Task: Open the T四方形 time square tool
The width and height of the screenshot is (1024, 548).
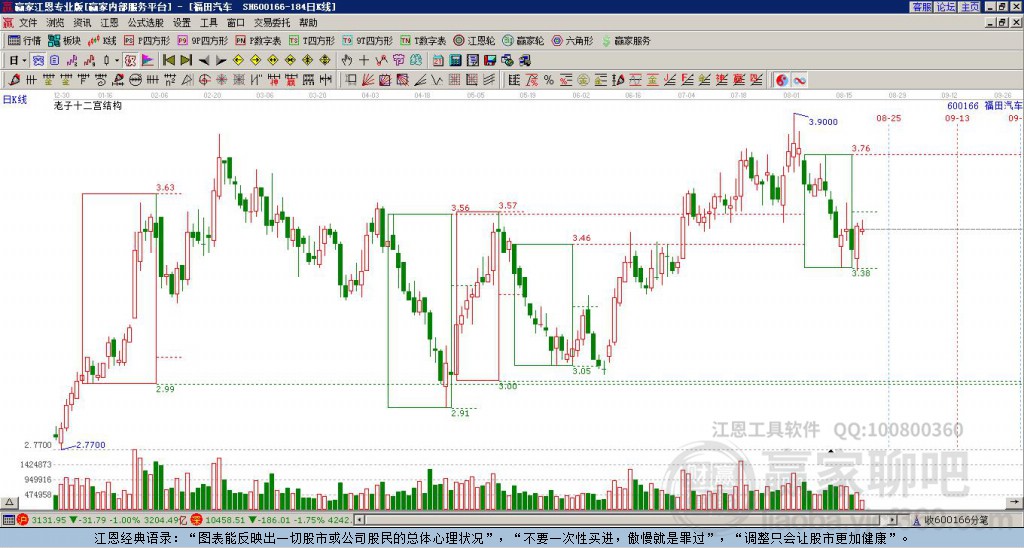Action: 312,40
